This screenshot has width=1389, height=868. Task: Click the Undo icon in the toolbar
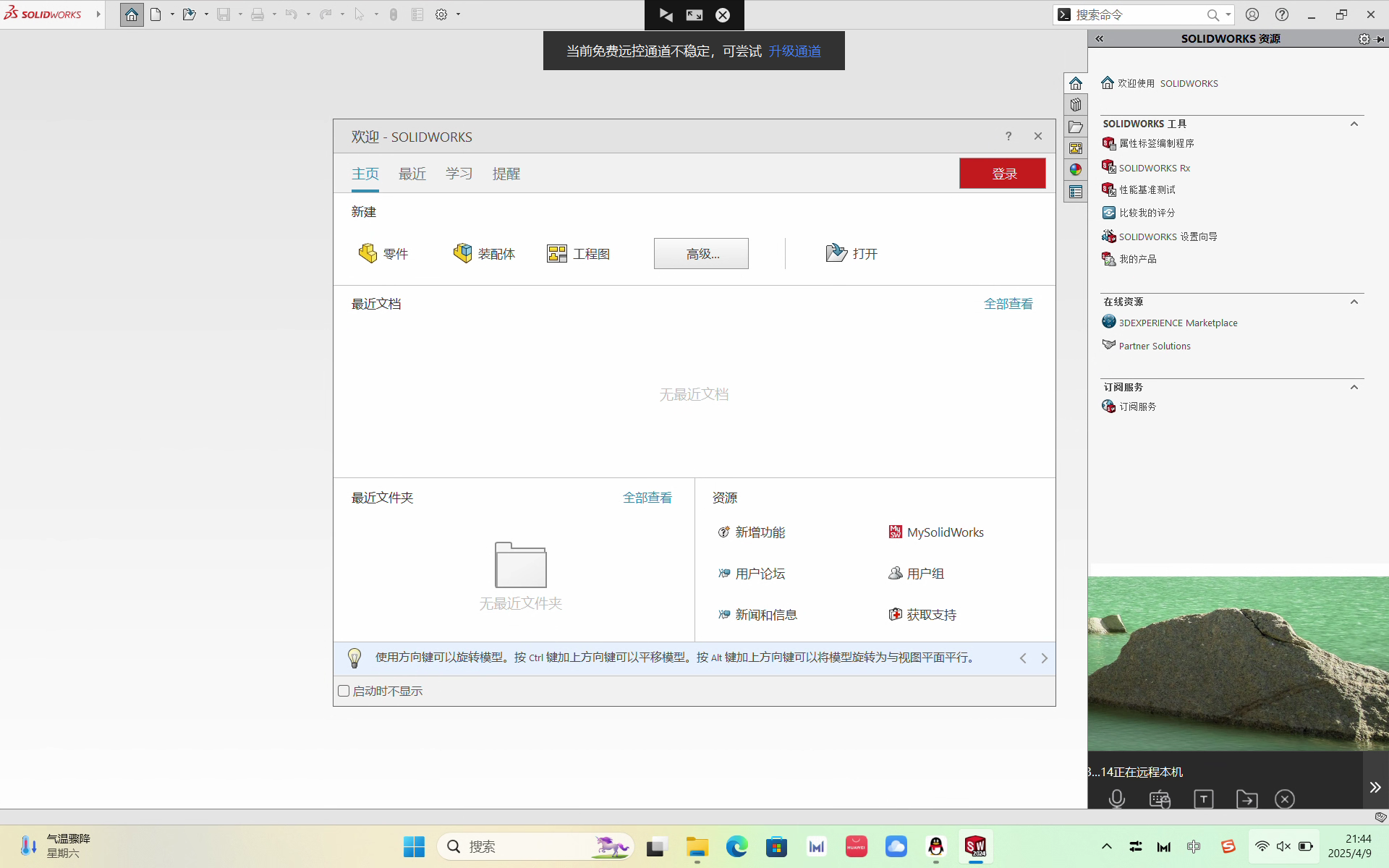click(292, 14)
